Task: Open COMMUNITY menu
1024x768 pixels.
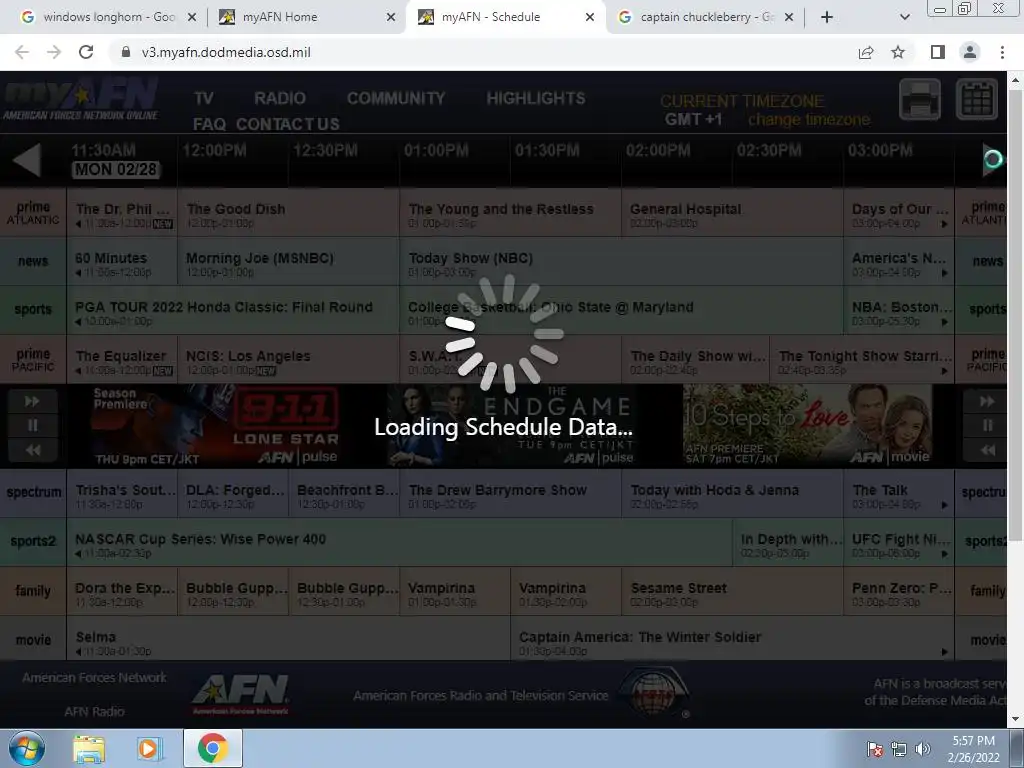Action: pos(396,98)
